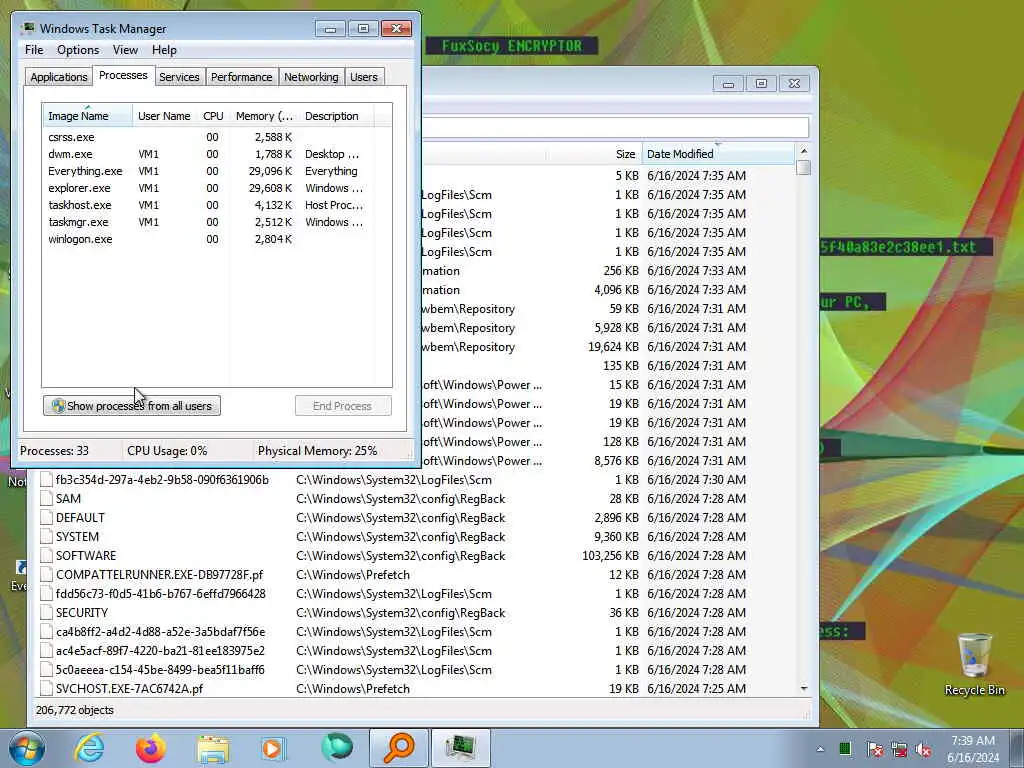Screen dimensions: 1024x768
Task: Show hidden tray icons arrow
Action: pos(820,749)
